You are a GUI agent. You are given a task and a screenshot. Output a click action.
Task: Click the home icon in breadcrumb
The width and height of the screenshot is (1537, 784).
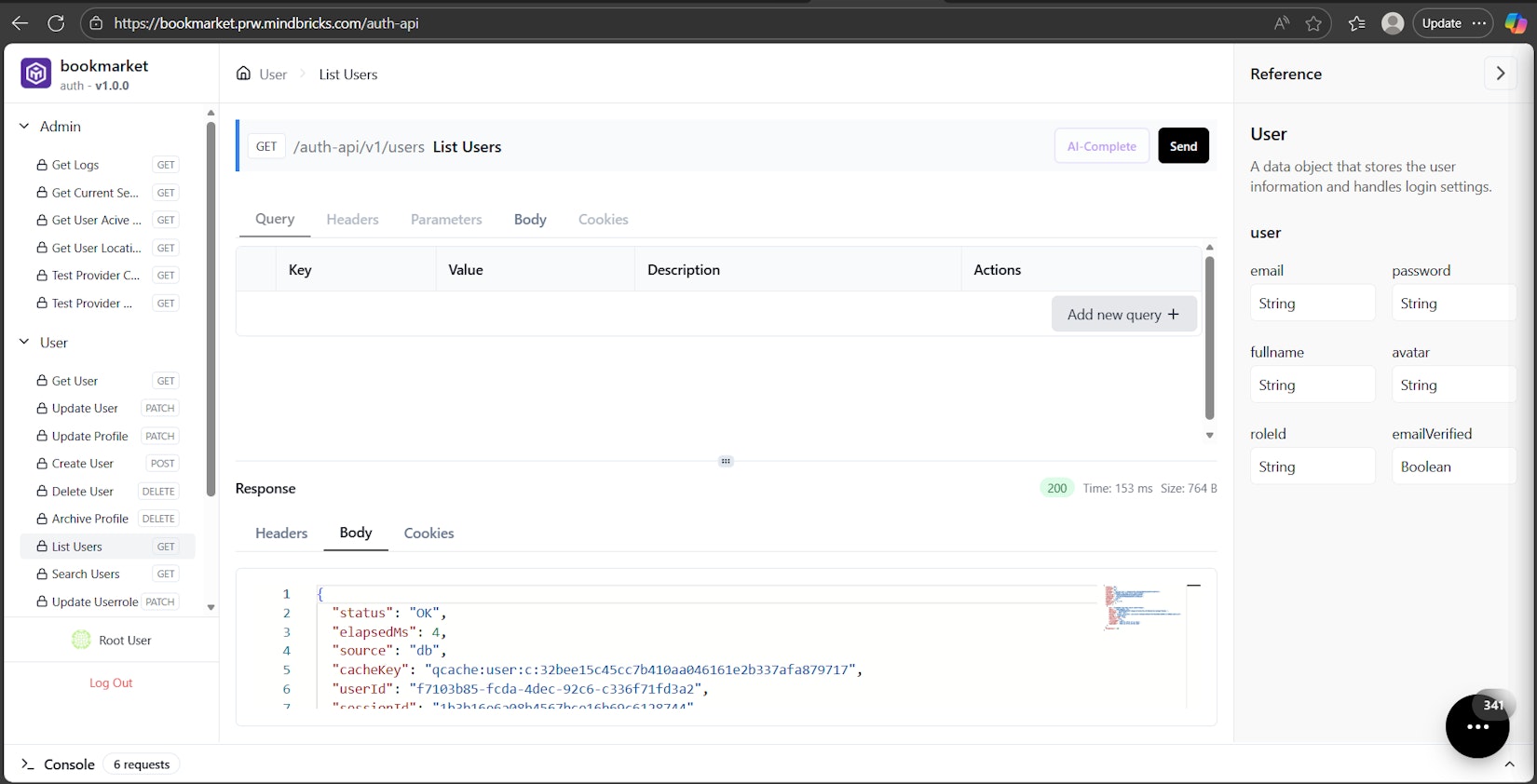[x=243, y=74]
